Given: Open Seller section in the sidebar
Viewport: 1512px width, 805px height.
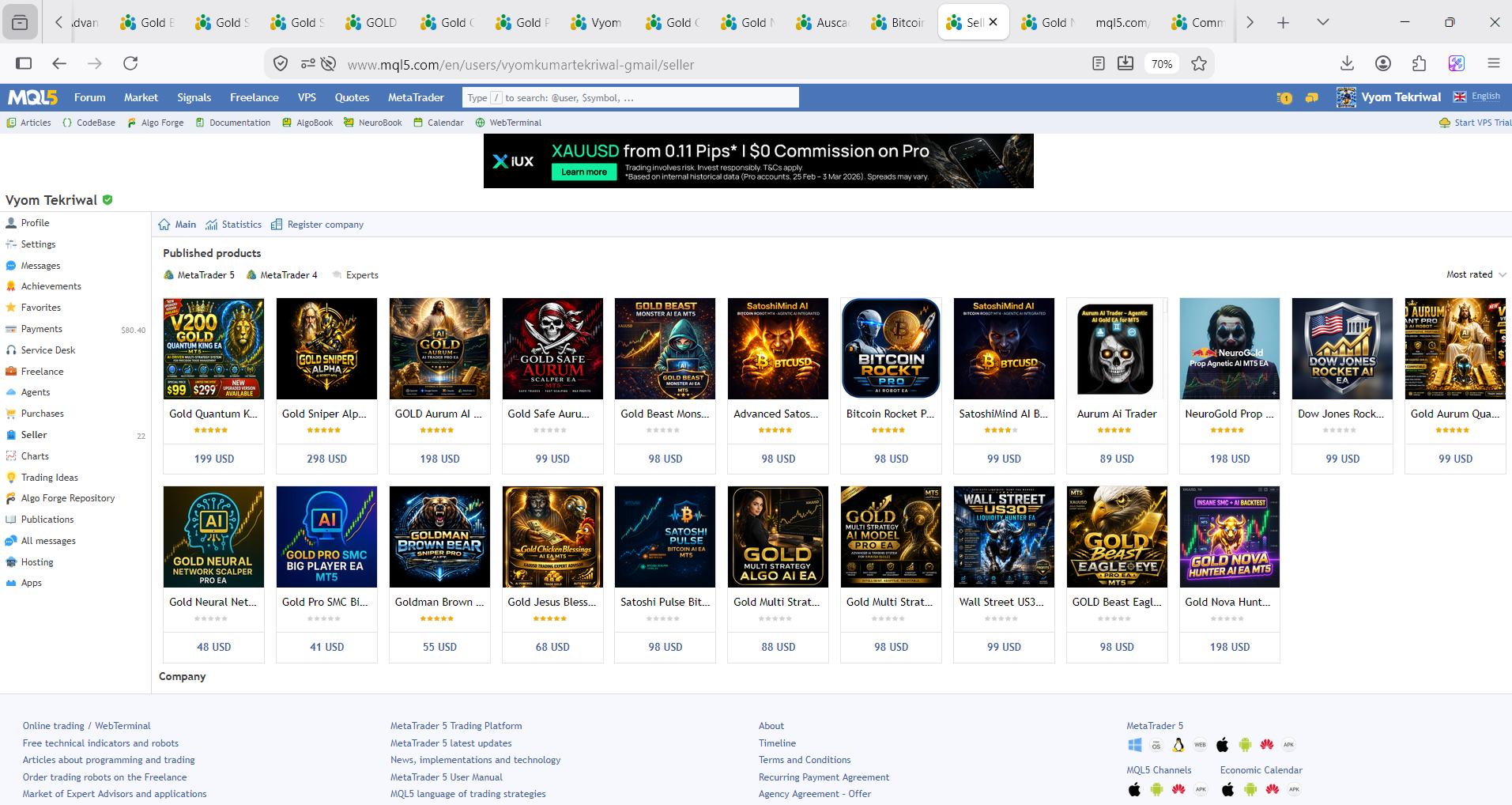Looking at the screenshot, I should [33, 435].
